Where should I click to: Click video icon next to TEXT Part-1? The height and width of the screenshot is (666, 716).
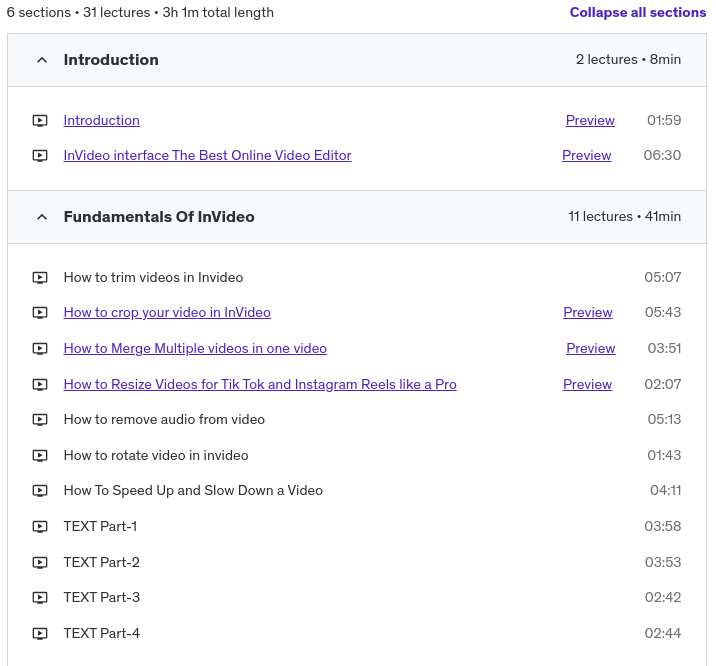(x=40, y=527)
